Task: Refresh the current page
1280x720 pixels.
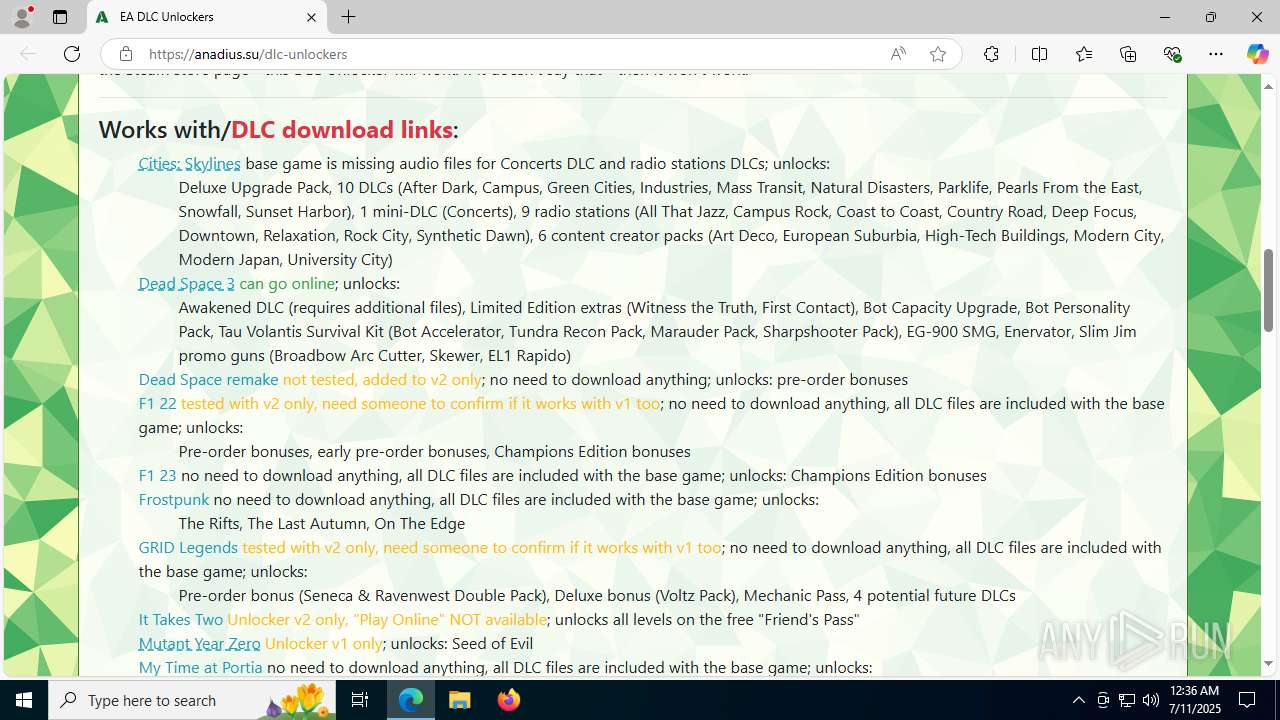Action: coord(72,54)
